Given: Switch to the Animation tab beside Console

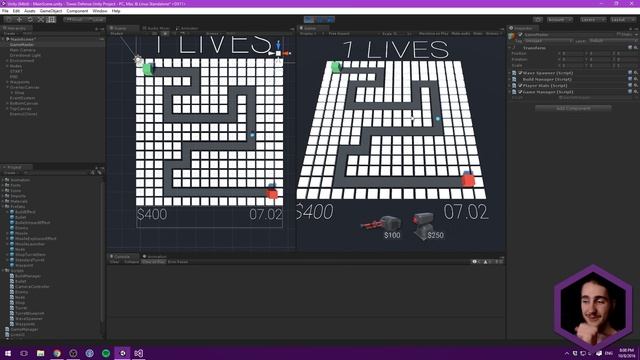Looking at the screenshot, I should (x=155, y=256).
